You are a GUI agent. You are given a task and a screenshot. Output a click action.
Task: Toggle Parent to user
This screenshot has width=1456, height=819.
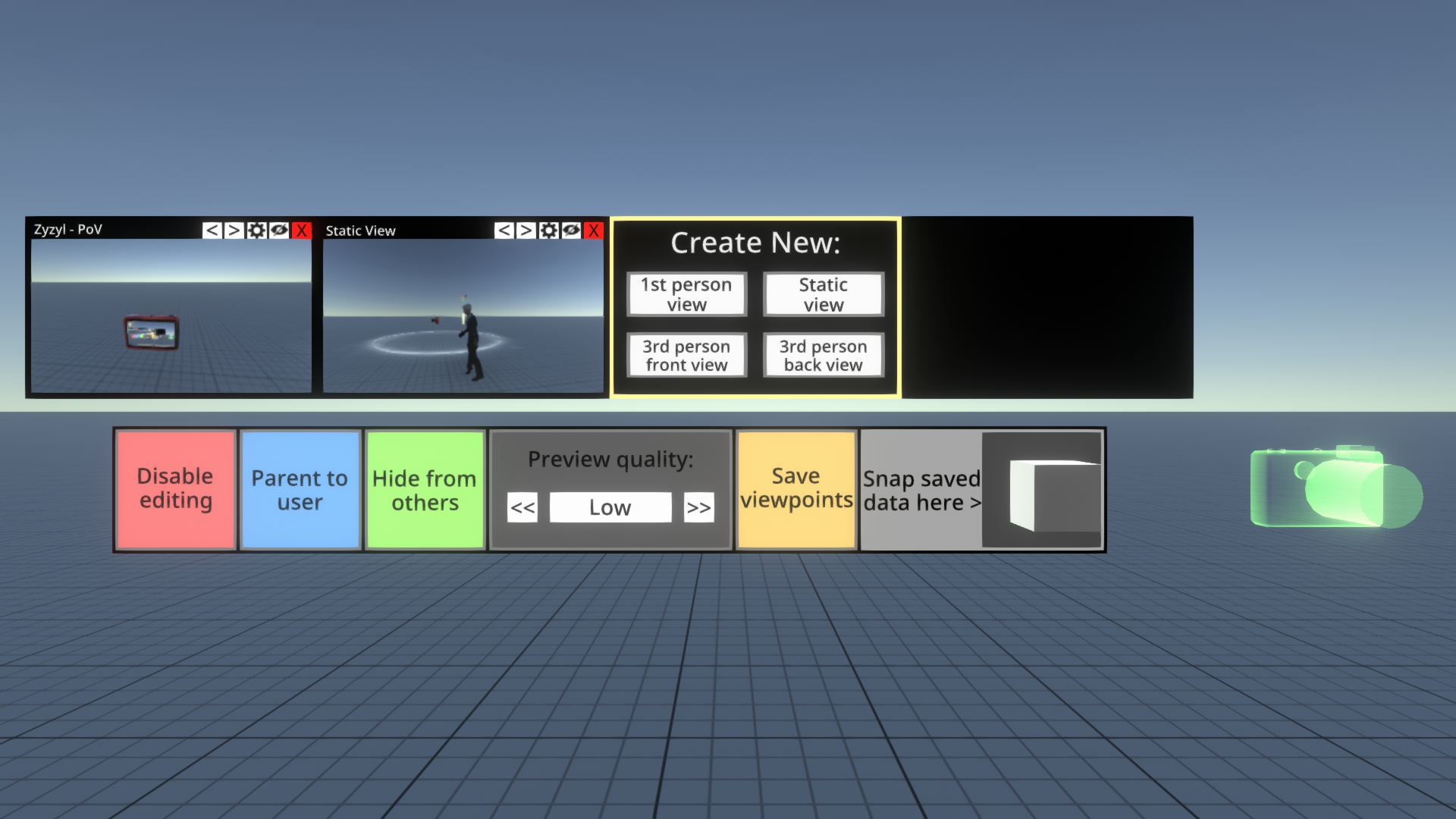(x=300, y=490)
